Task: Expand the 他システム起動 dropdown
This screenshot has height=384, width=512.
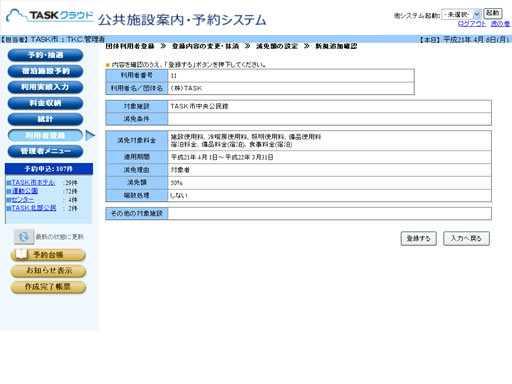Action: [461, 14]
